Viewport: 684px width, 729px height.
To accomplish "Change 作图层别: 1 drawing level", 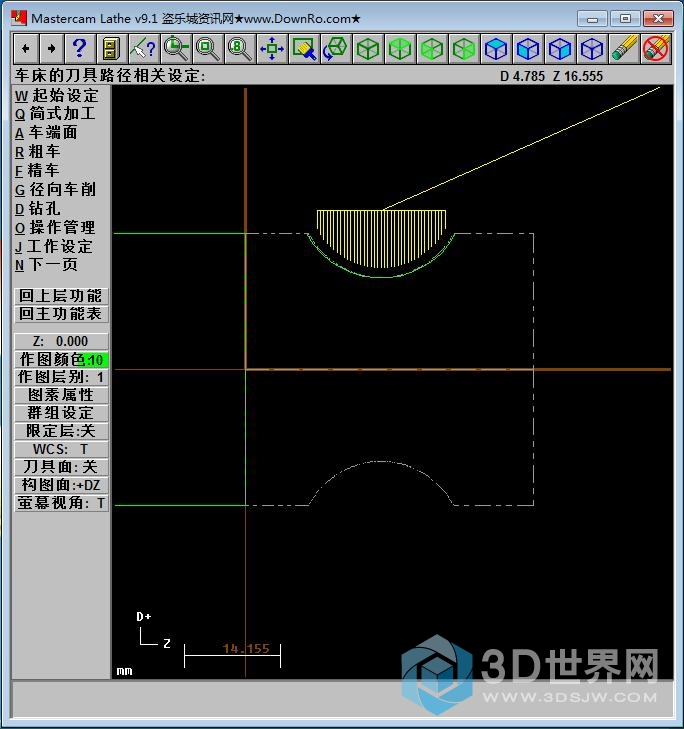I will pyautogui.click(x=61, y=377).
